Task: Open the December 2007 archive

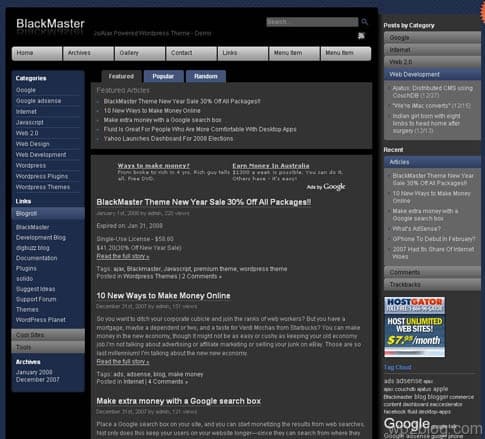Action: pos(38,380)
